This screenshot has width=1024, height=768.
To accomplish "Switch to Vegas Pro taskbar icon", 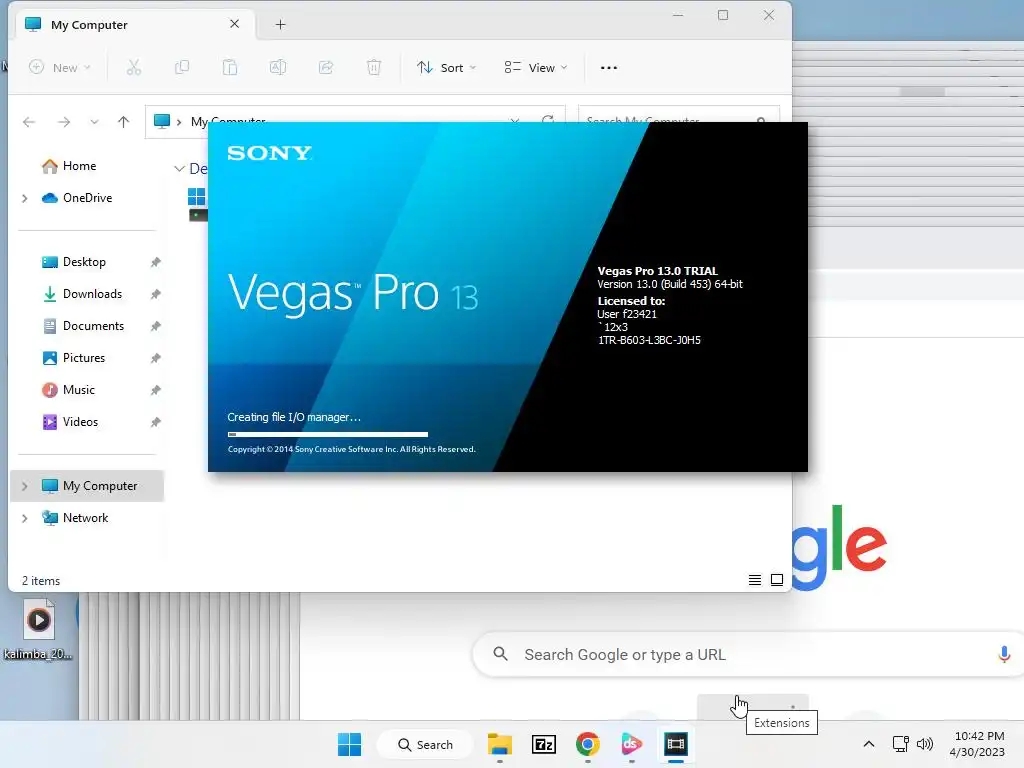I will click(676, 744).
